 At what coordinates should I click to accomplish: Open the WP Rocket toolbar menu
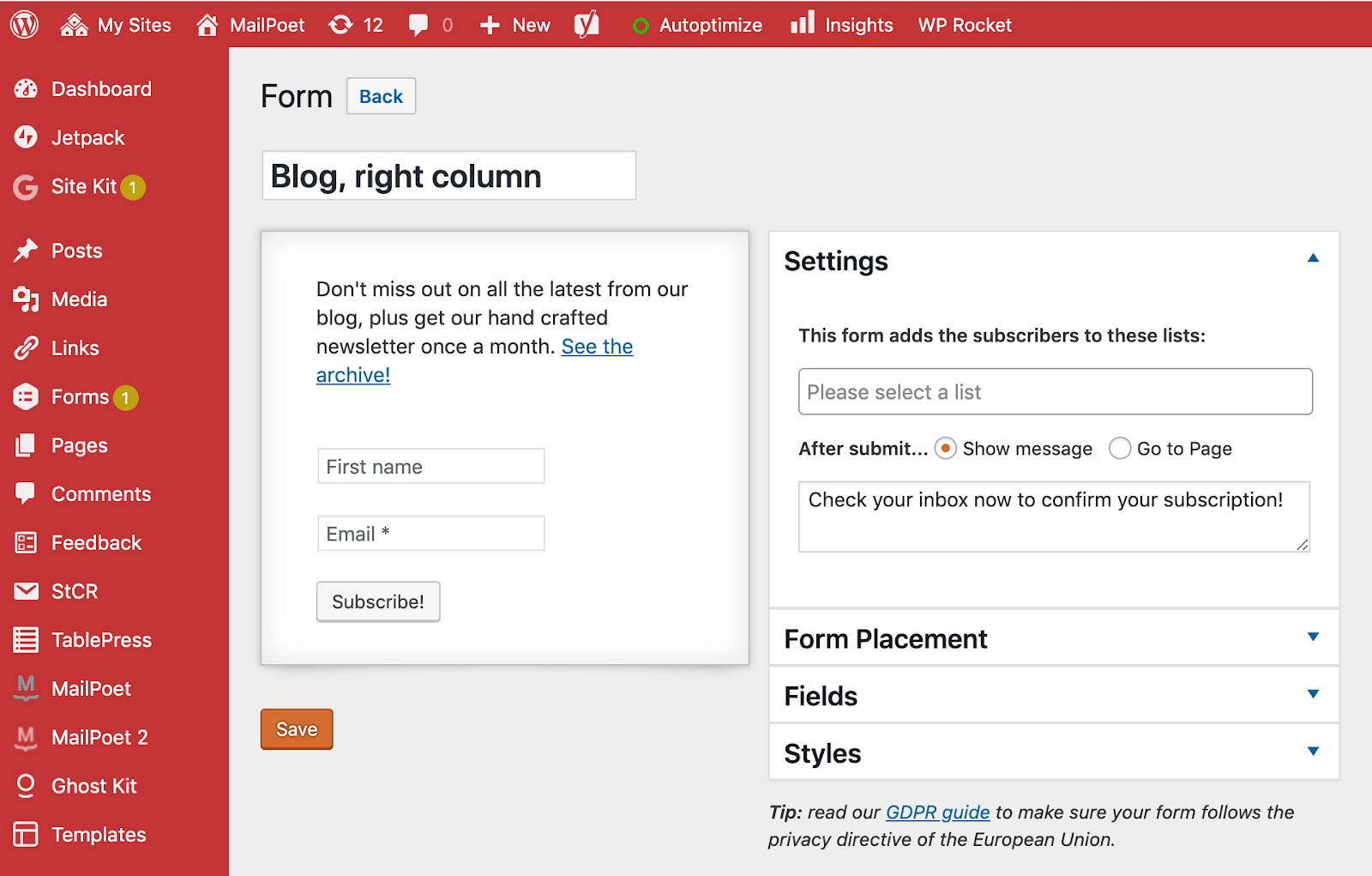pos(965,25)
